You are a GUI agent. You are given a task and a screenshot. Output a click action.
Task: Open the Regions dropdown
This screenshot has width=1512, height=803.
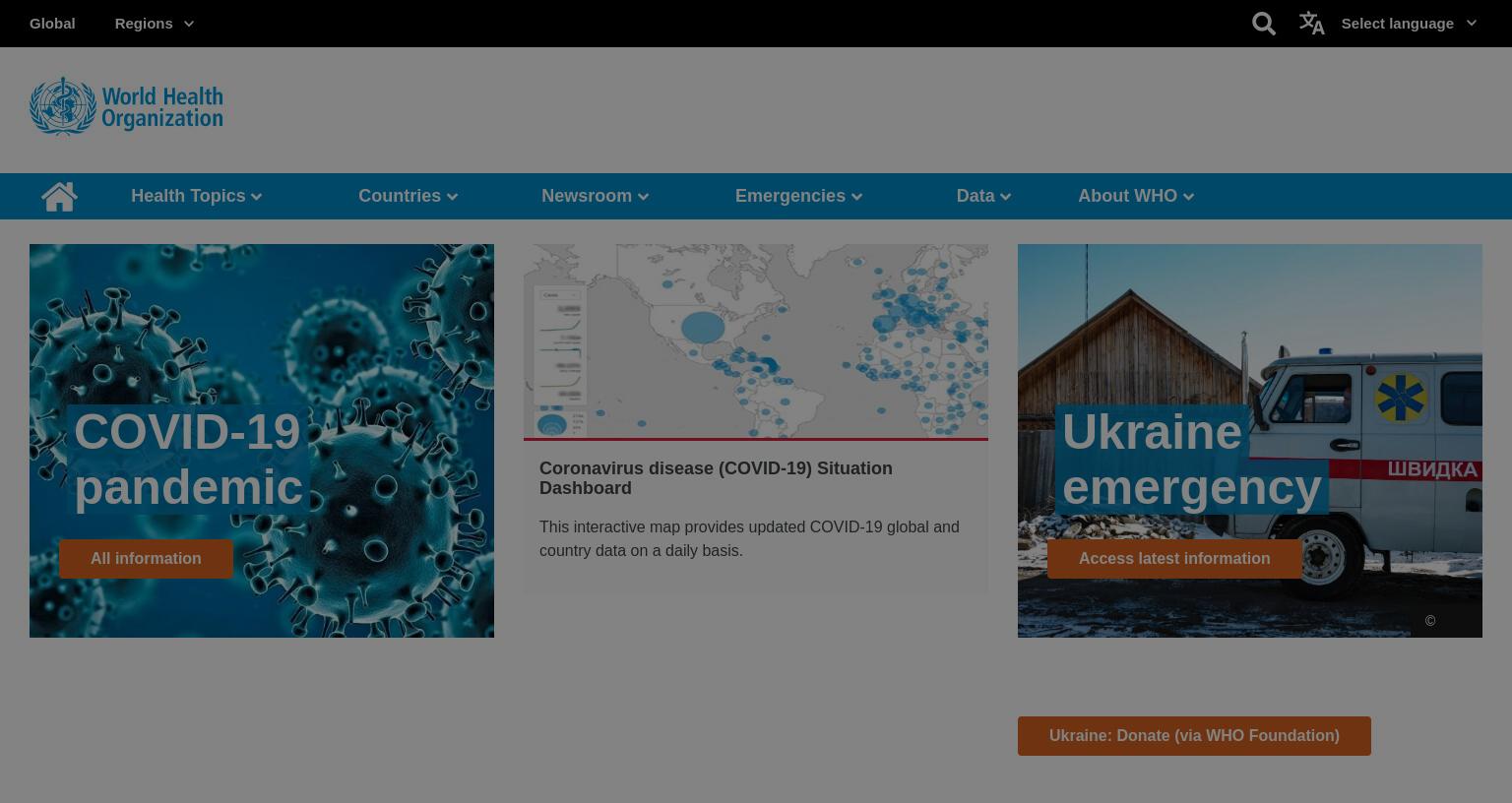[x=154, y=24]
